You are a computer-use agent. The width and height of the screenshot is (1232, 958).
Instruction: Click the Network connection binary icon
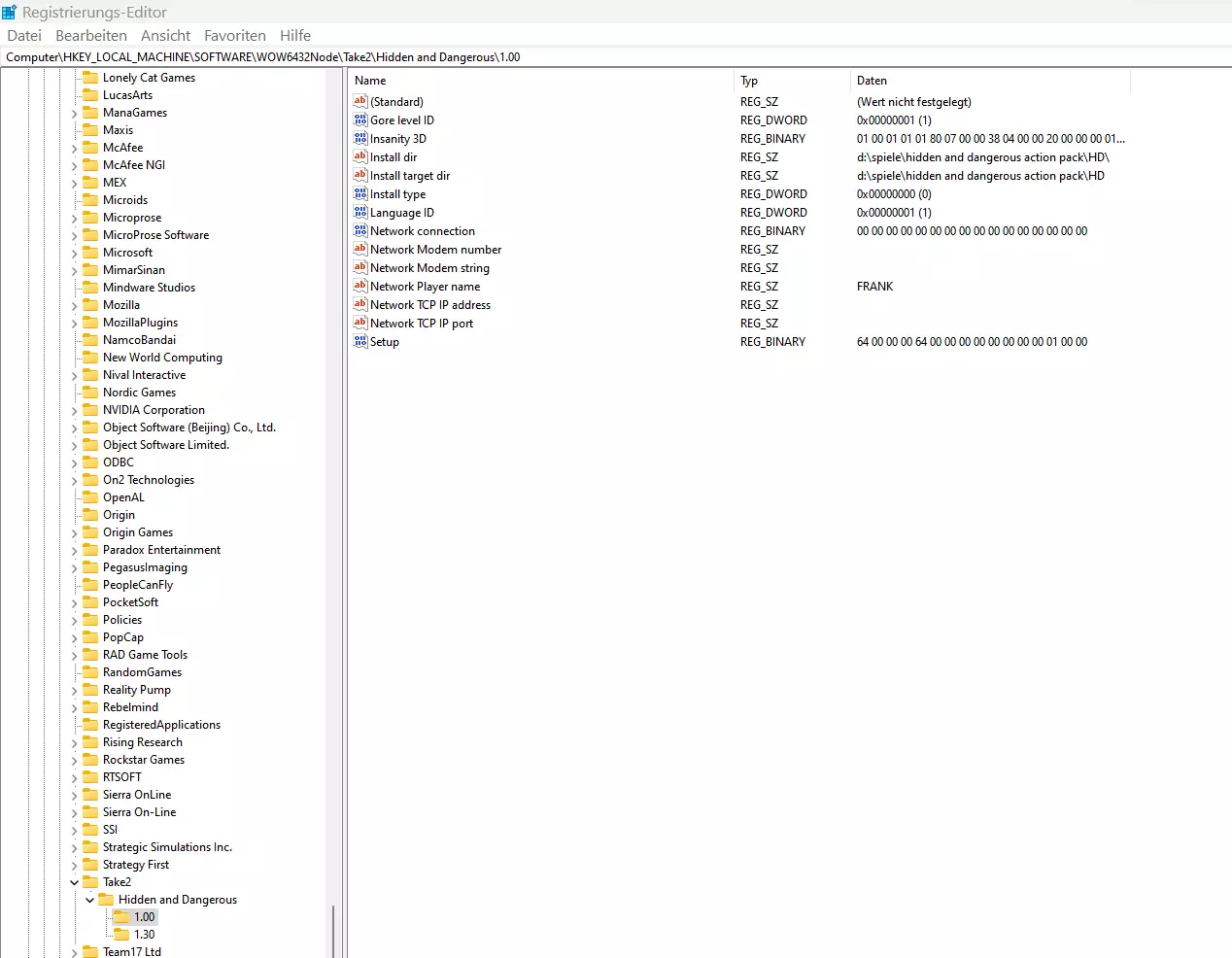click(x=360, y=230)
